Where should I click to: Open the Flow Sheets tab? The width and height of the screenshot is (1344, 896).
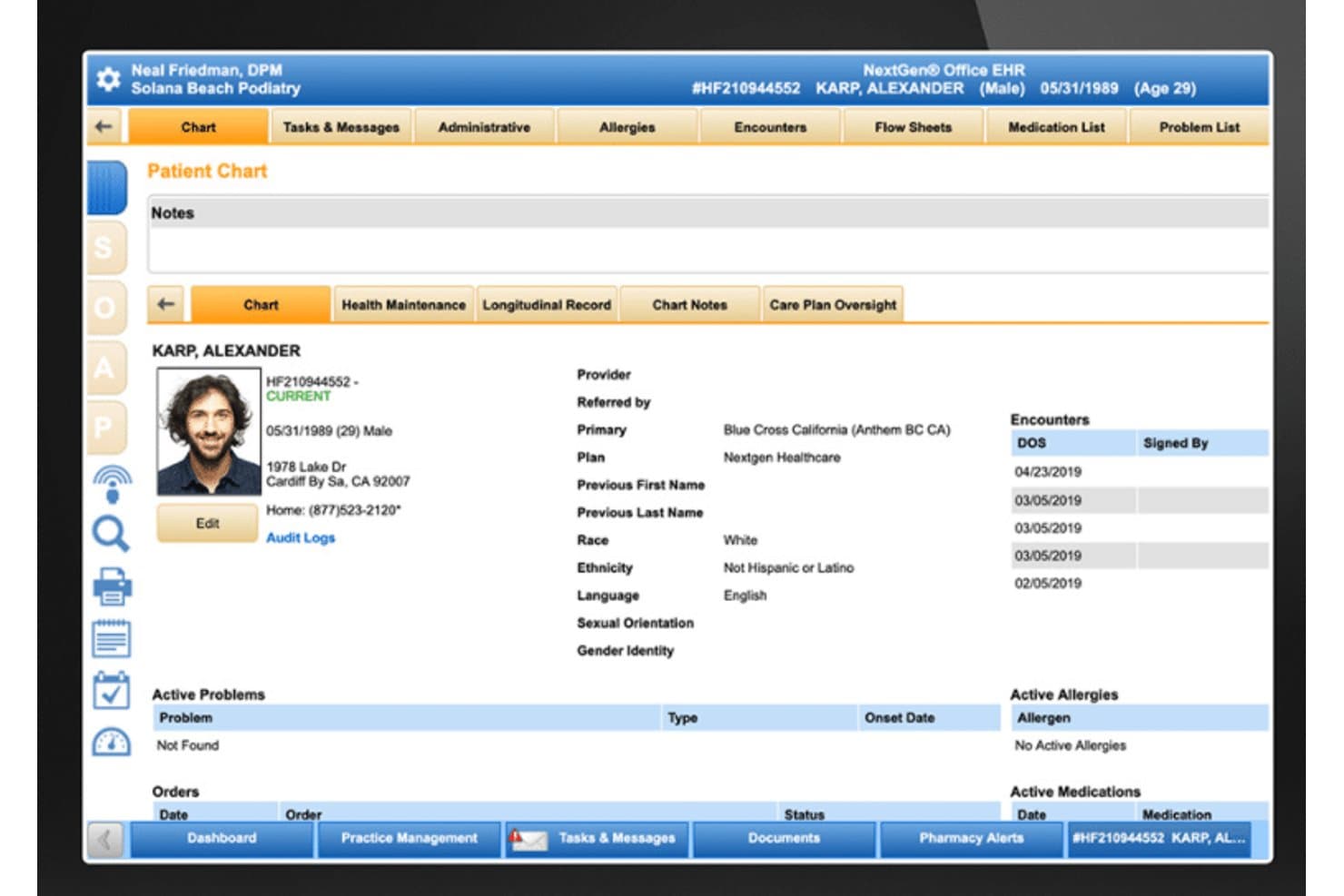coord(913,127)
